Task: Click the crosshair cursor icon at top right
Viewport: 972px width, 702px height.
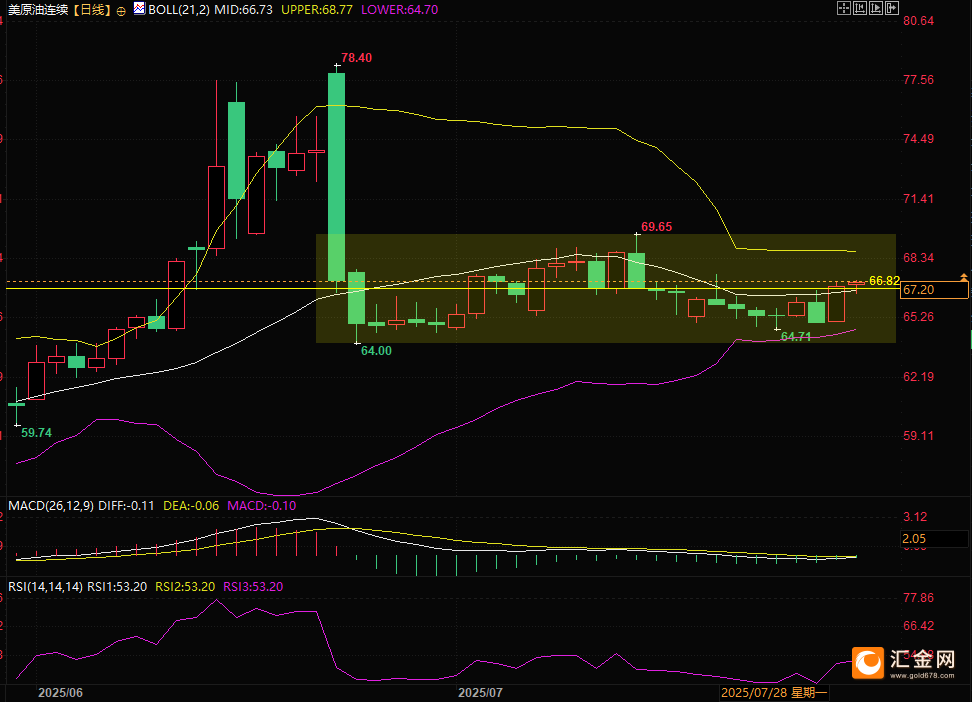Action: point(844,8)
